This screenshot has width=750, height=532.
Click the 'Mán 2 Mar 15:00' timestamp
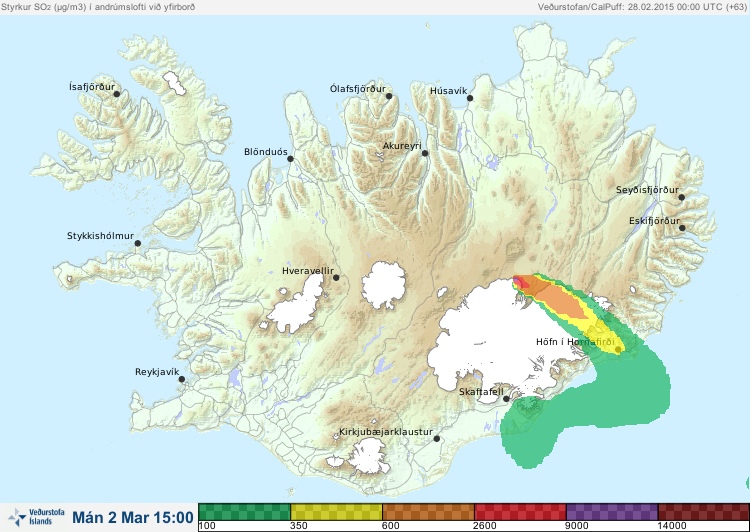click(132, 518)
